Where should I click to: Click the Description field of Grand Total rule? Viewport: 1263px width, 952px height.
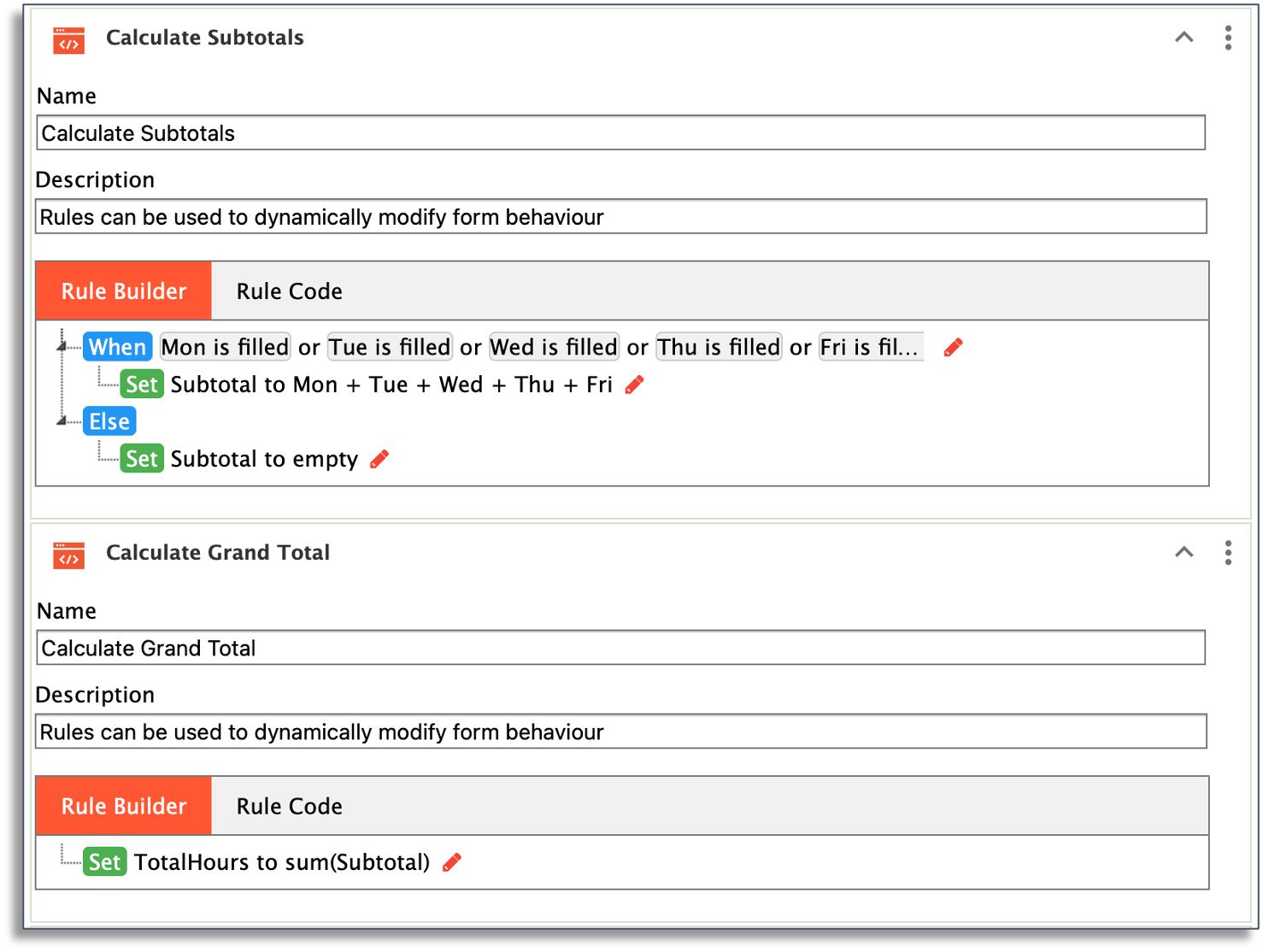pyautogui.click(x=621, y=732)
